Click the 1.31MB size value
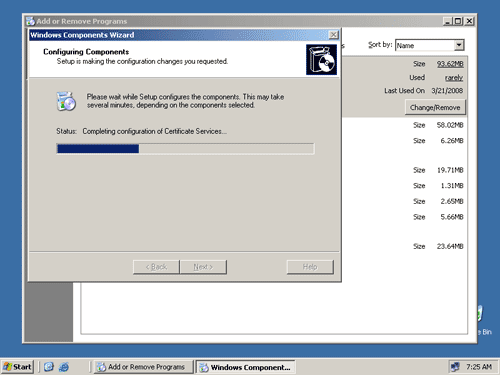Image resolution: width=500 pixels, height=375 pixels. 452,186
